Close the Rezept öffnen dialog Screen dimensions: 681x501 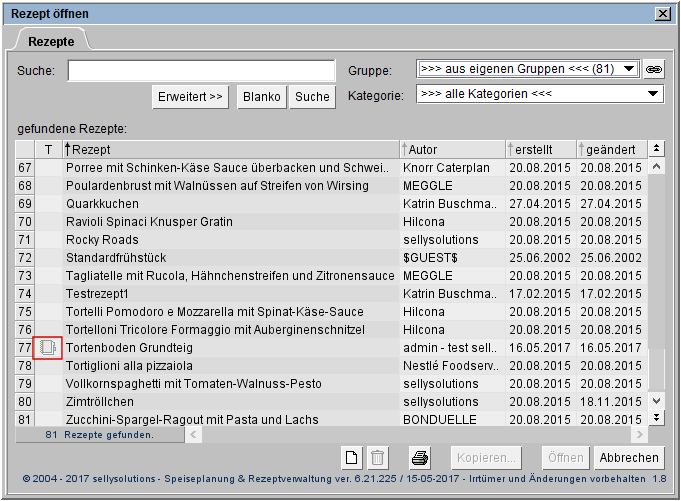click(662, 13)
